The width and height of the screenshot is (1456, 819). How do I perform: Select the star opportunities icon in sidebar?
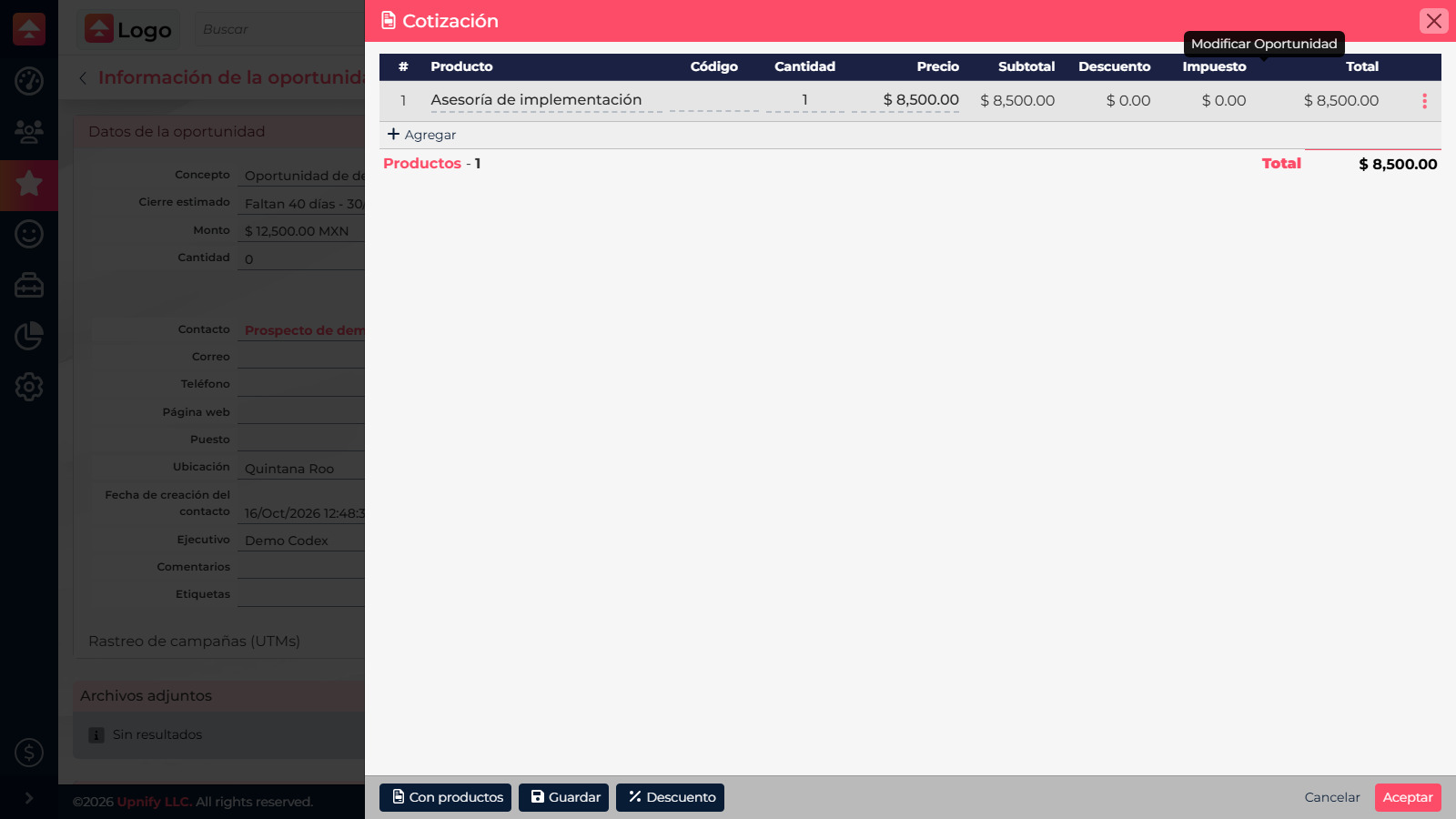tap(29, 184)
